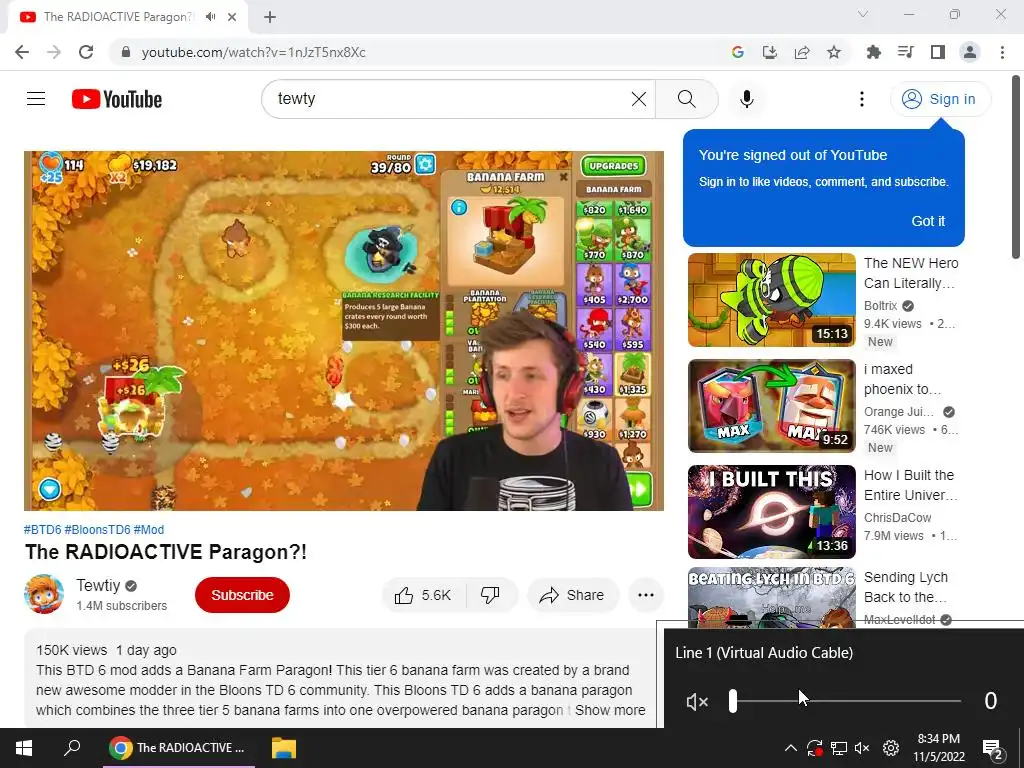Go to YouTube home via logo
Image resolution: width=1024 pixels, height=768 pixels.
[117, 99]
